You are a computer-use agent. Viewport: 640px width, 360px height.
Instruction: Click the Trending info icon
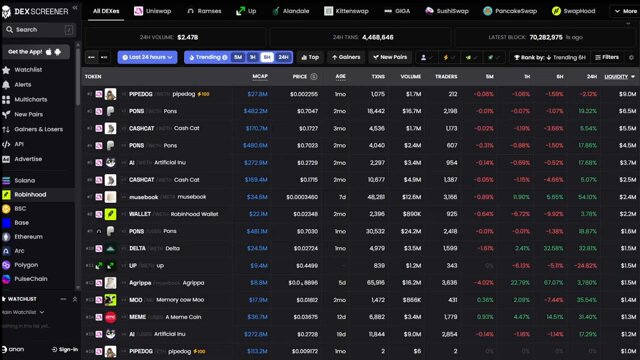point(224,58)
